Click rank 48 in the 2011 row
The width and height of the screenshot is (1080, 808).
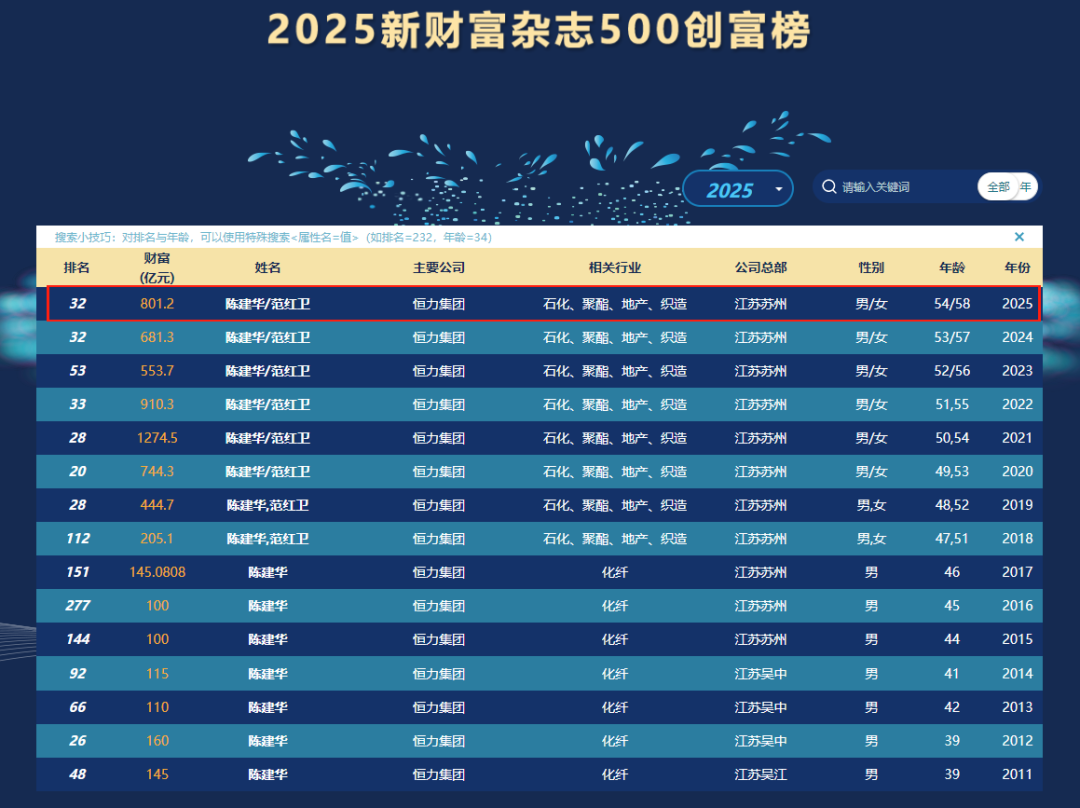pos(77,774)
